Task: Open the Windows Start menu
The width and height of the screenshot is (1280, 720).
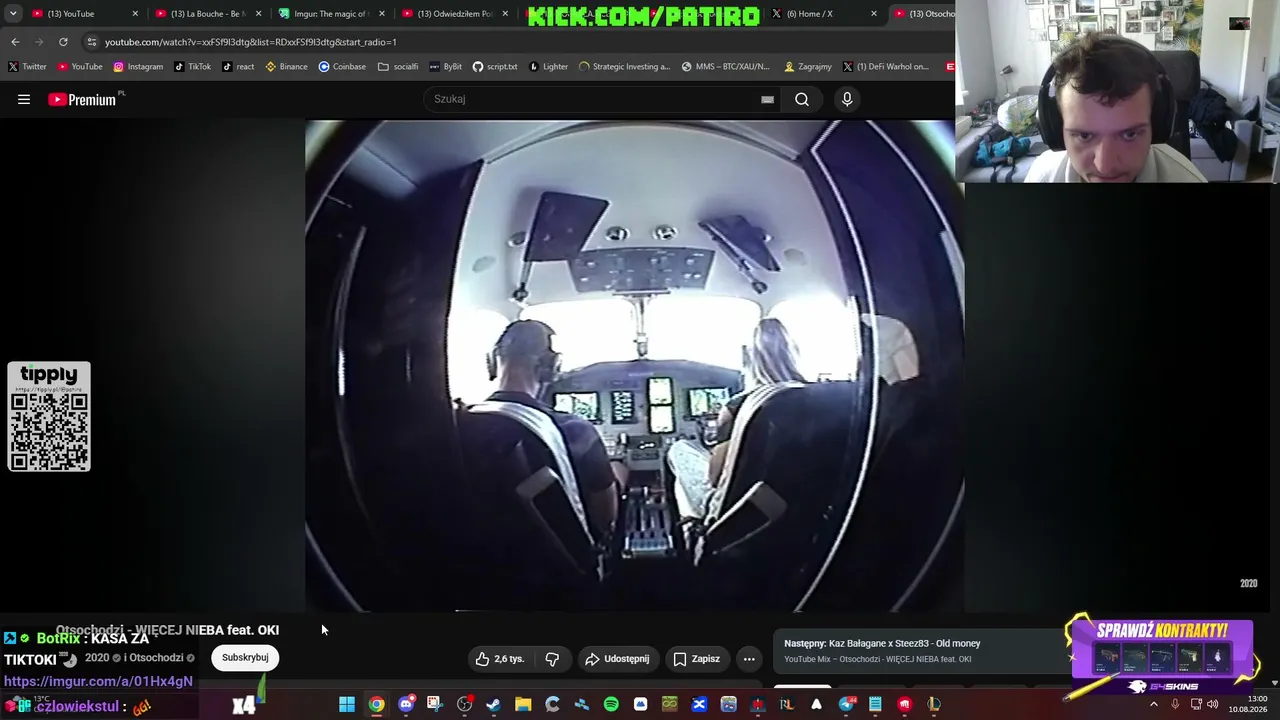Action: [x=346, y=705]
